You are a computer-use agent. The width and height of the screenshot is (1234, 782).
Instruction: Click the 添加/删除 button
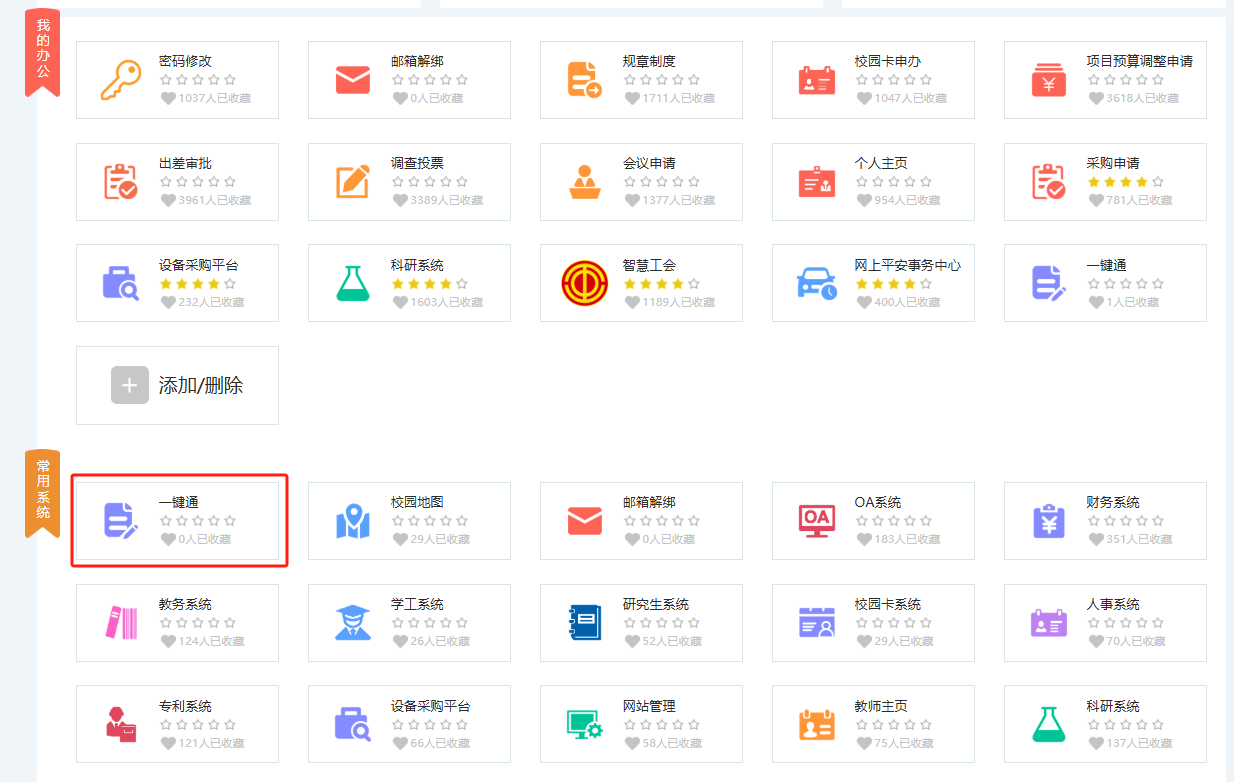click(x=177, y=385)
